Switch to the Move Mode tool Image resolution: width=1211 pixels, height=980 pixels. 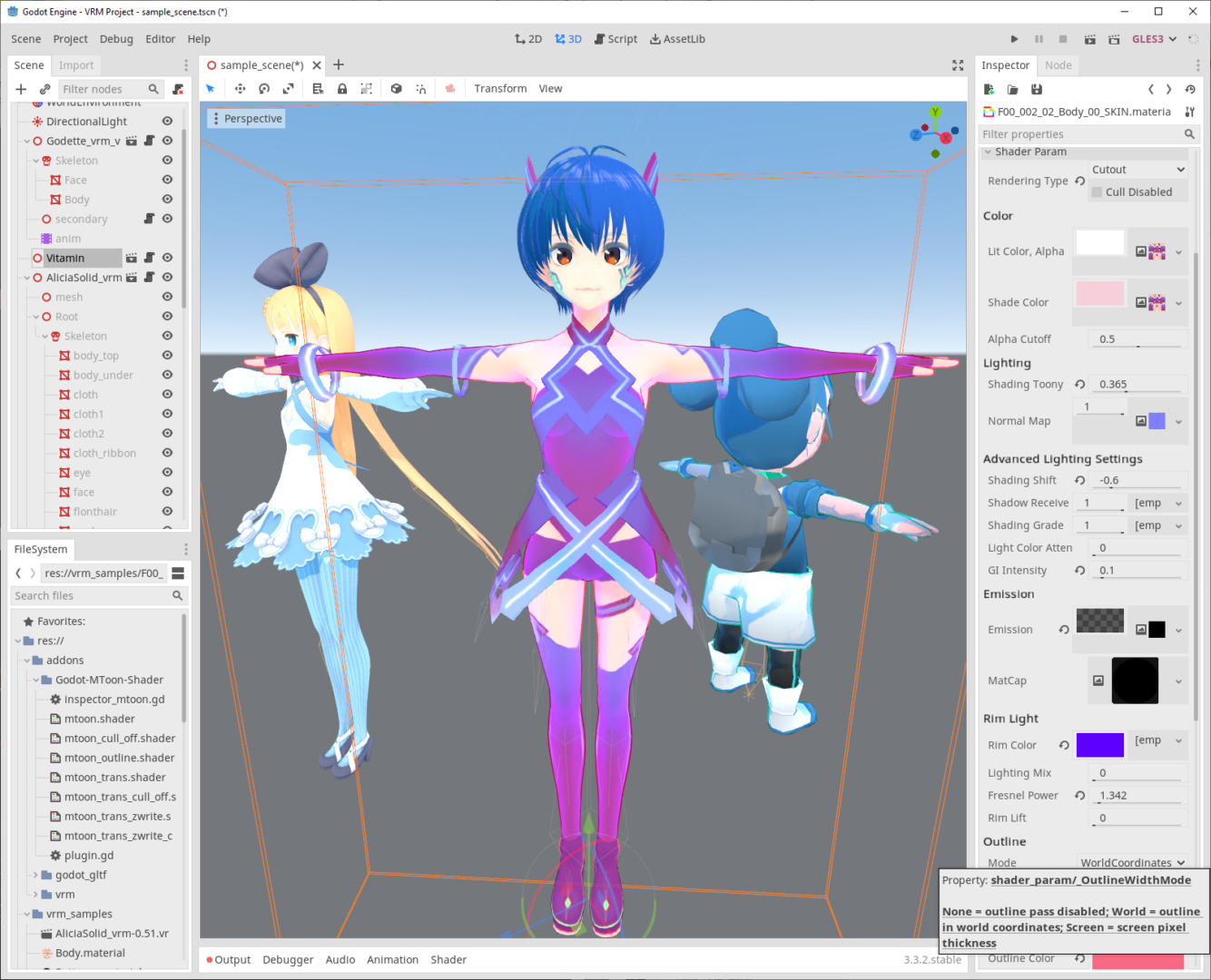(240, 89)
